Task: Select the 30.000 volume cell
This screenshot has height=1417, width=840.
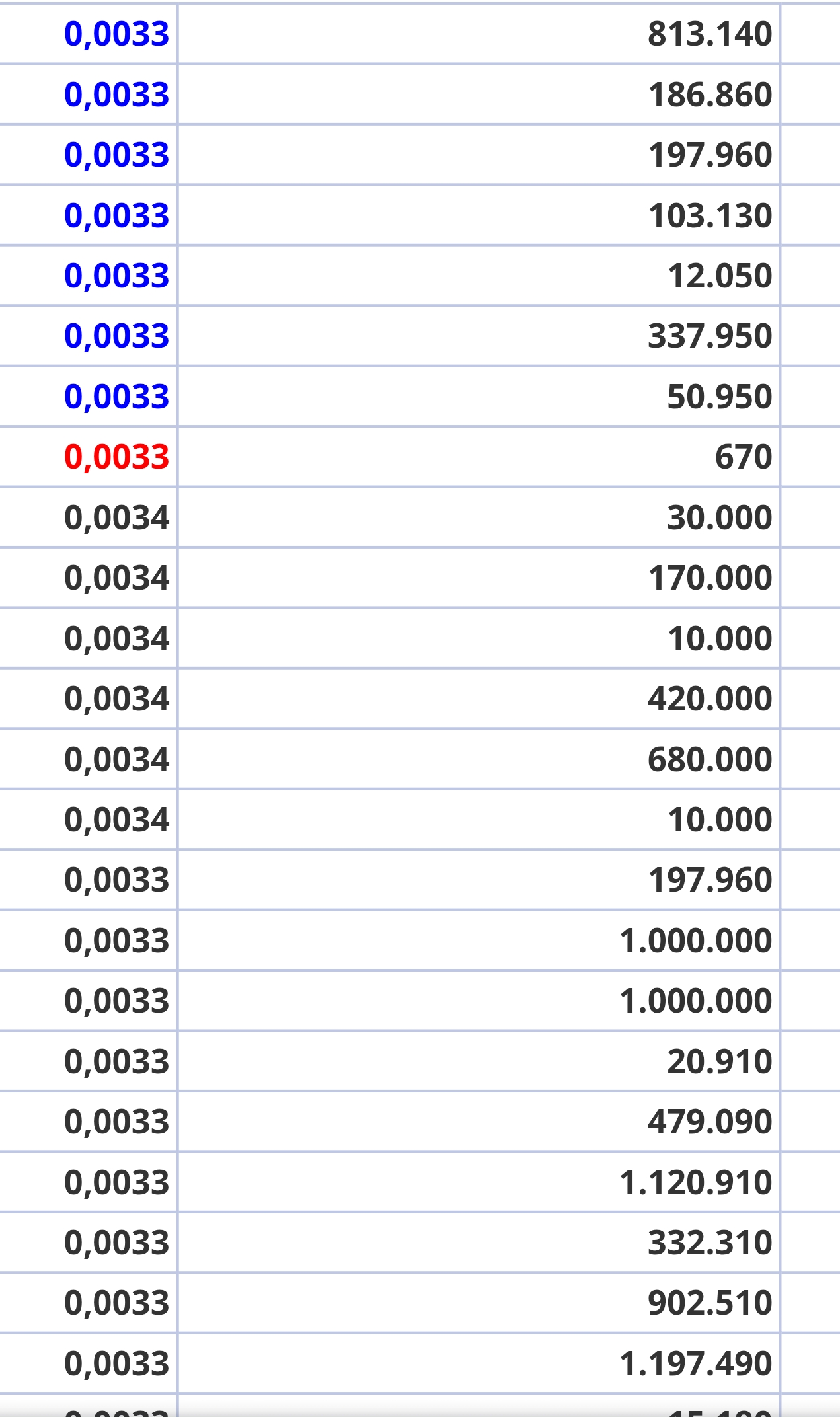Action: click(x=479, y=517)
